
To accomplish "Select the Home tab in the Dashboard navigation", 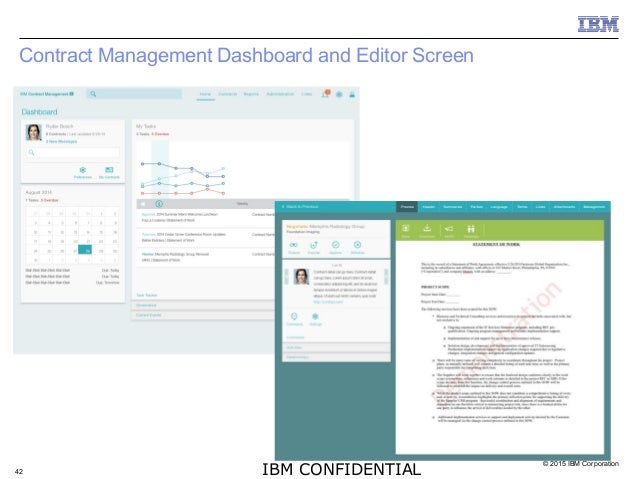I will click(205, 94).
